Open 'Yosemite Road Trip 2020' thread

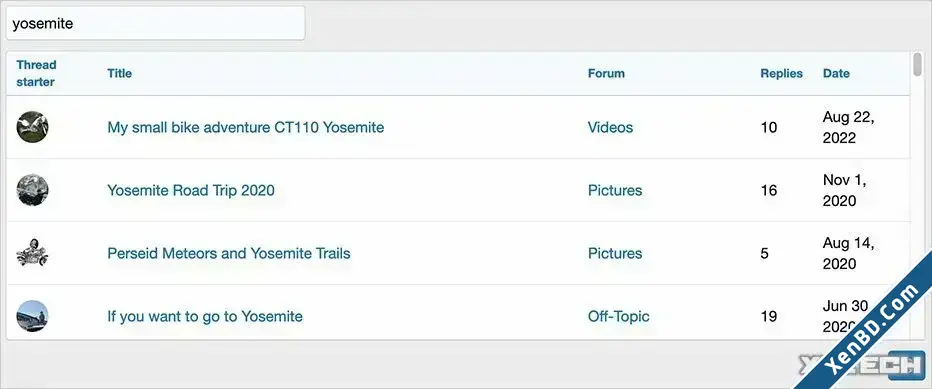click(191, 190)
